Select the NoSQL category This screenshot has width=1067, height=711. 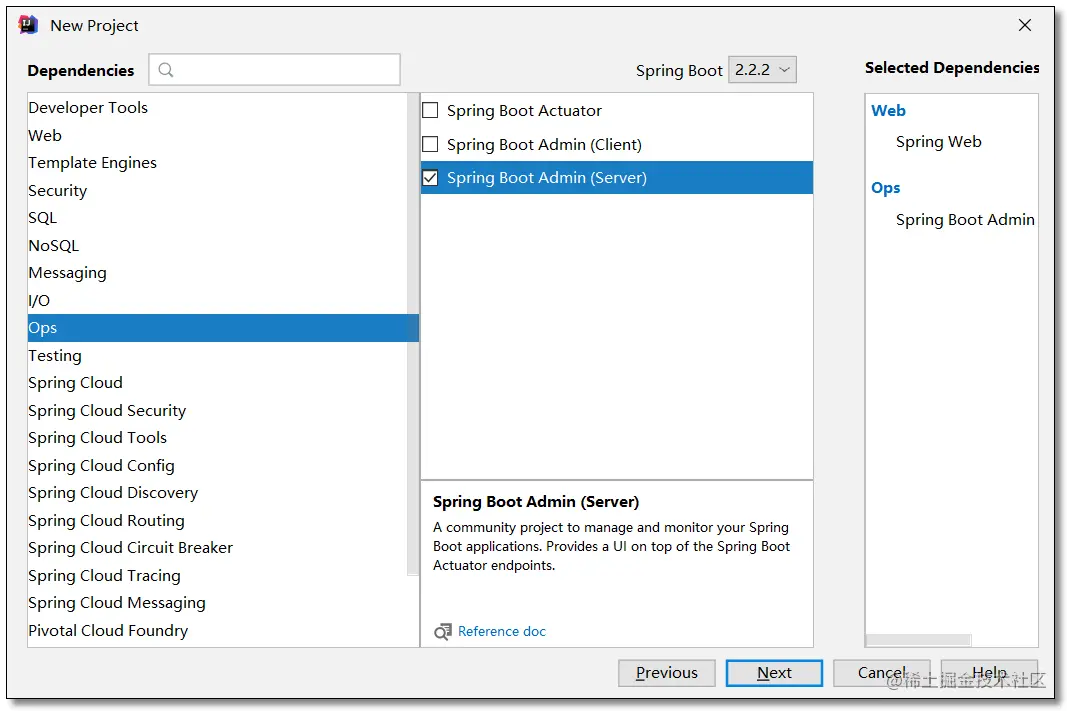coord(218,246)
